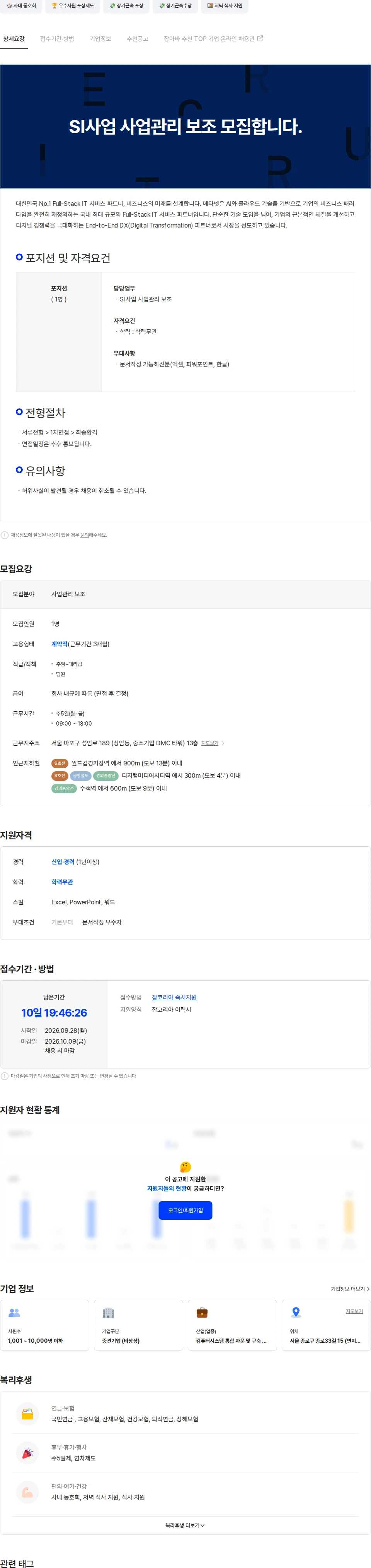Click 신입·경력 experience text

click(63, 862)
